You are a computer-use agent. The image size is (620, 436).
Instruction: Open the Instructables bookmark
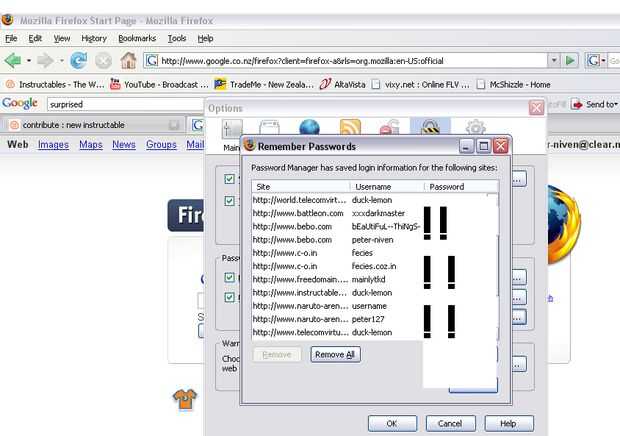[x=56, y=85]
